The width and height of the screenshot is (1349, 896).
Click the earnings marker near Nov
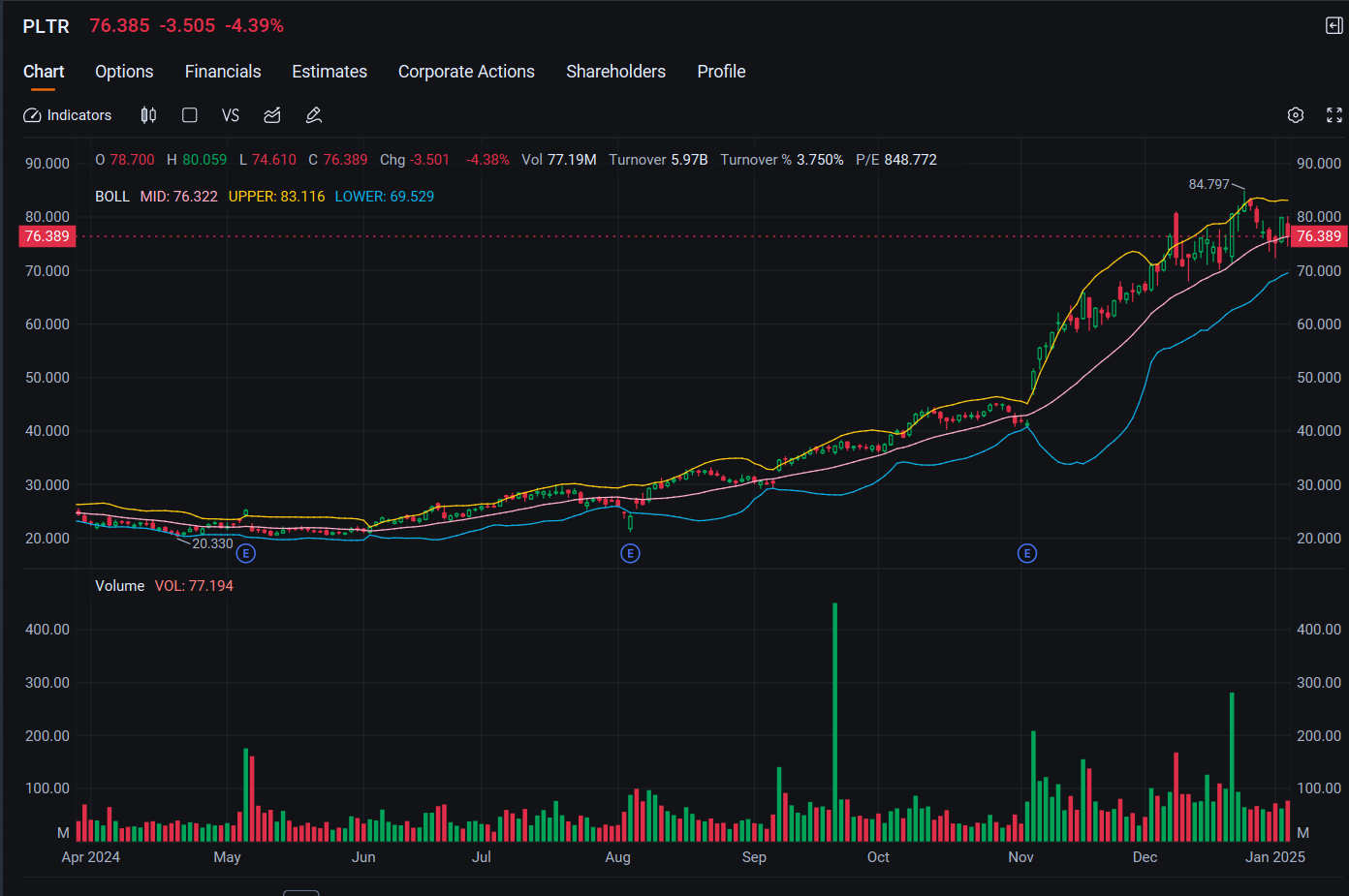click(1027, 554)
